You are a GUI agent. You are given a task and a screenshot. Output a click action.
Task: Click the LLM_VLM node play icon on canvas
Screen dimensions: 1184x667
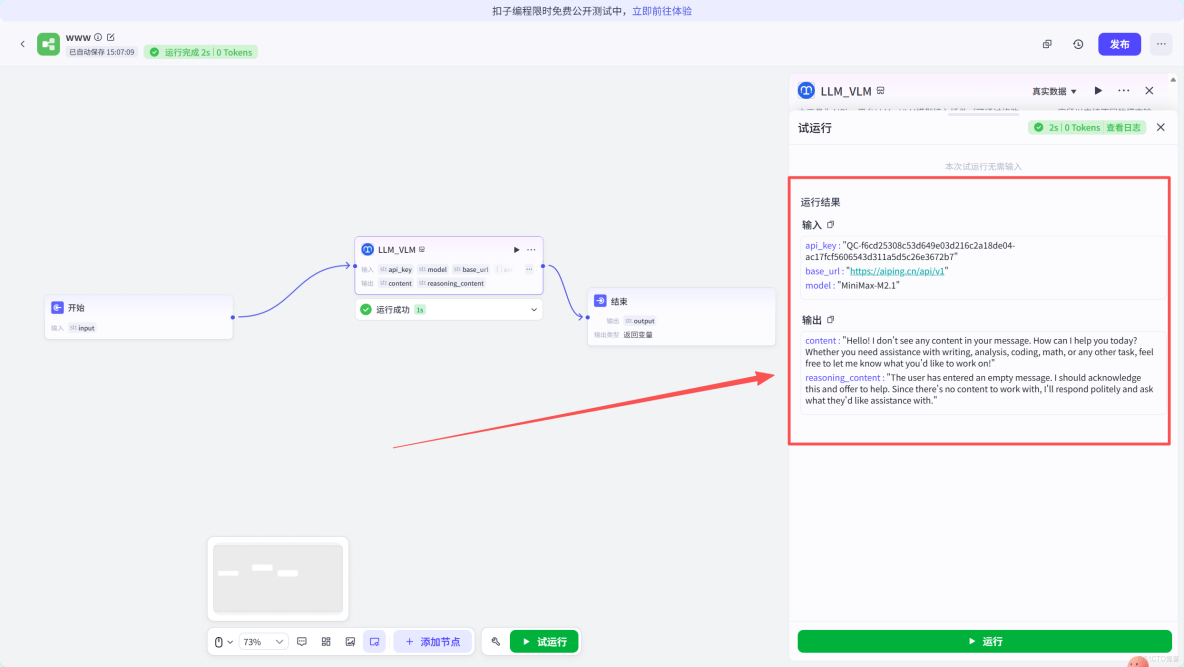click(516, 249)
